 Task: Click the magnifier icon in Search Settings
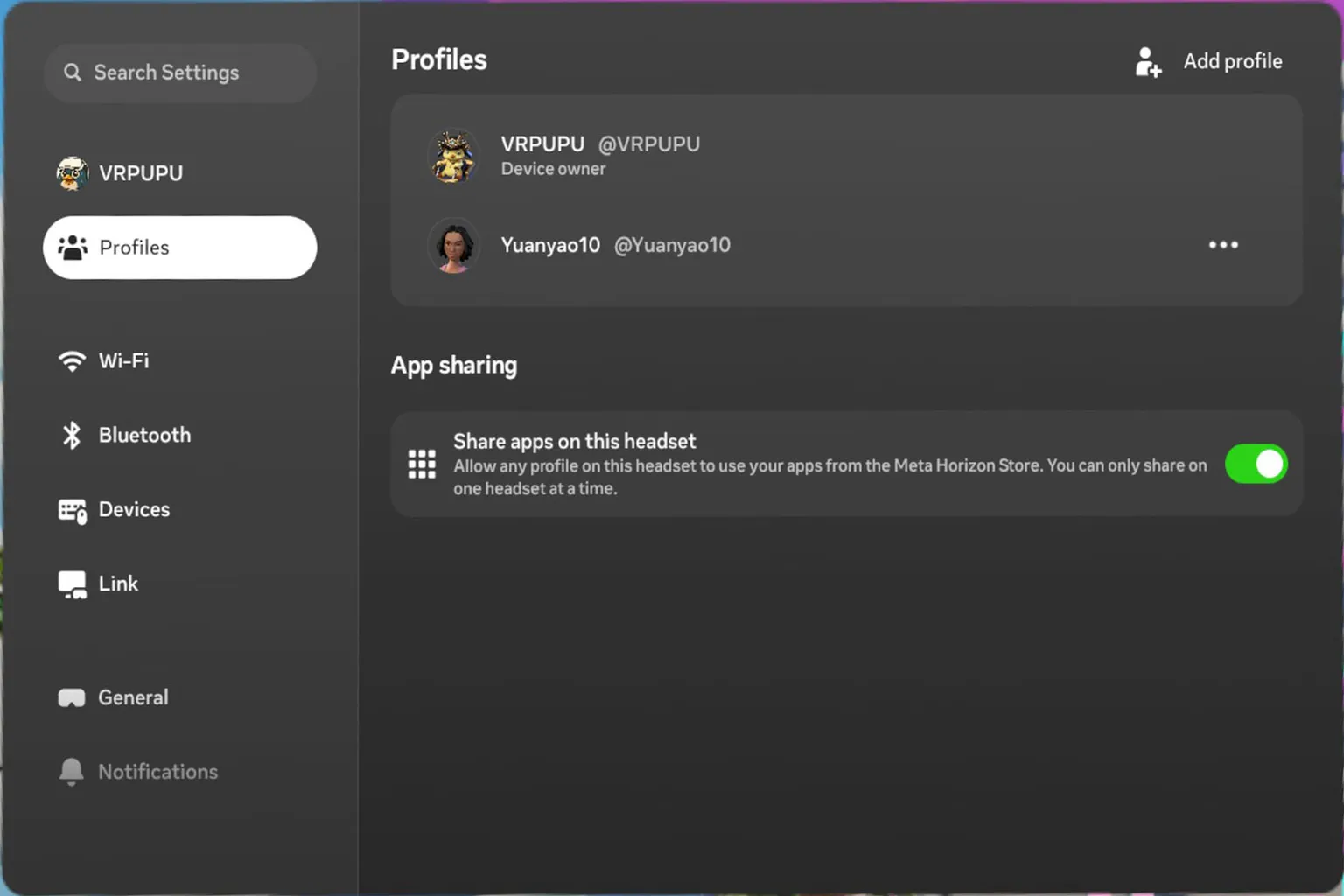pyautogui.click(x=73, y=73)
